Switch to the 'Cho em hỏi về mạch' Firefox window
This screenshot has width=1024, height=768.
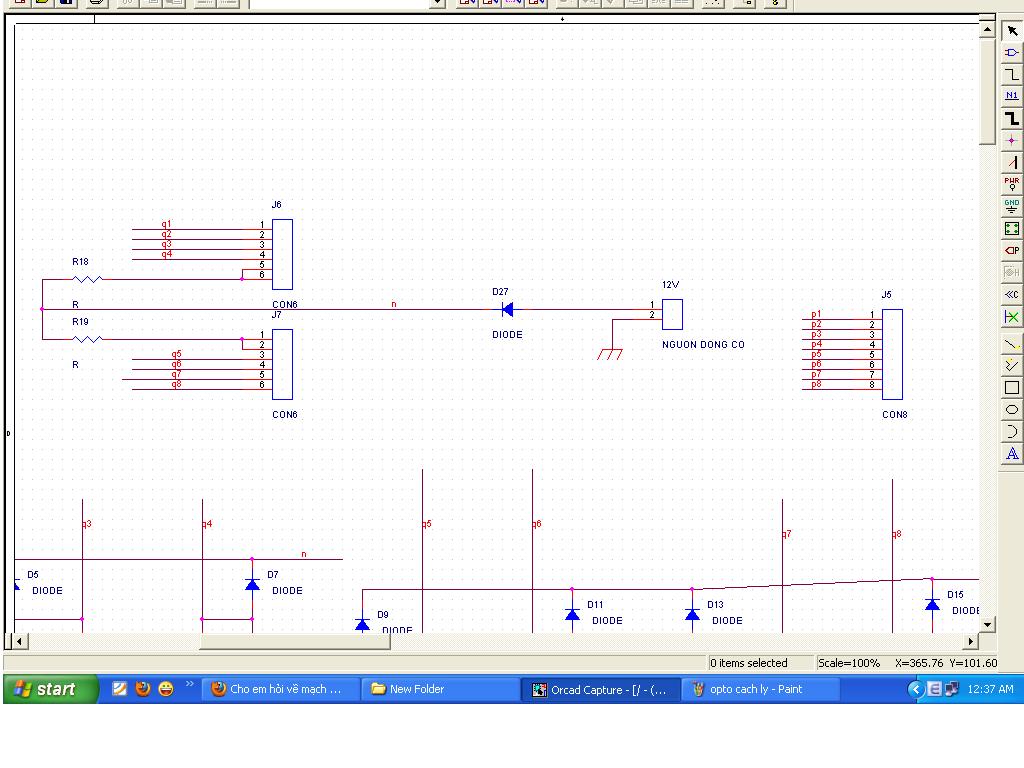280,689
